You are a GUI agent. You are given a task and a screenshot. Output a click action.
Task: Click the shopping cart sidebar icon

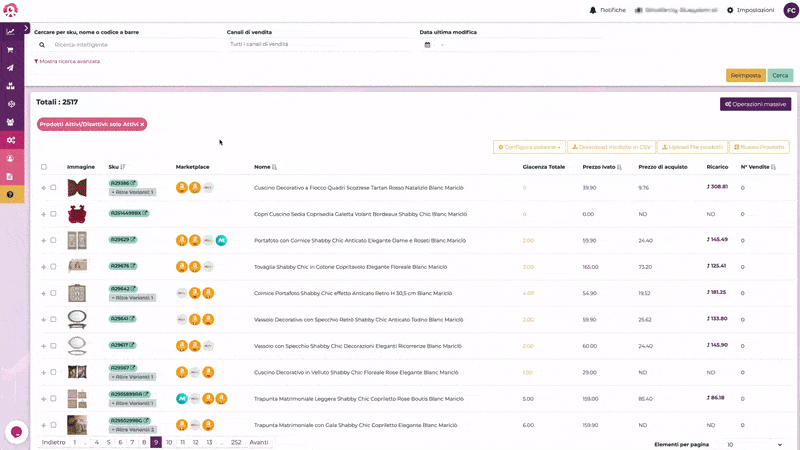pyautogui.click(x=10, y=49)
